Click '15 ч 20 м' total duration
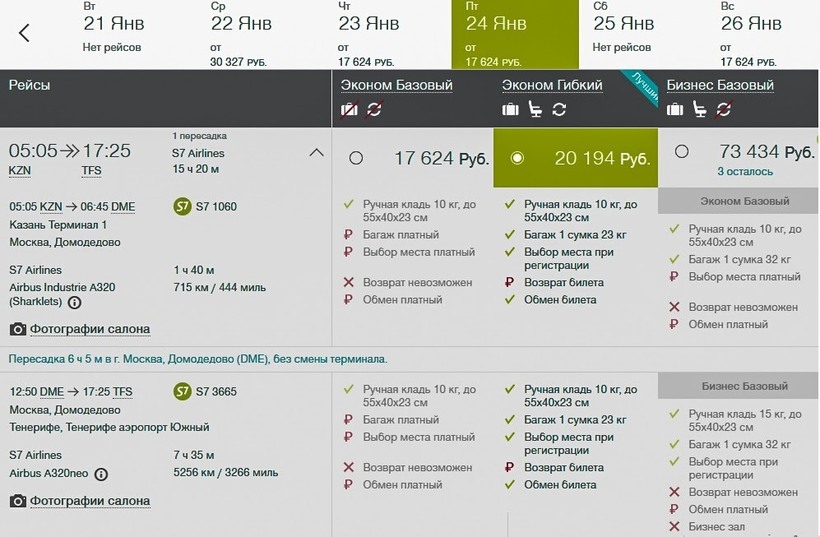820x537 pixels. (196, 169)
